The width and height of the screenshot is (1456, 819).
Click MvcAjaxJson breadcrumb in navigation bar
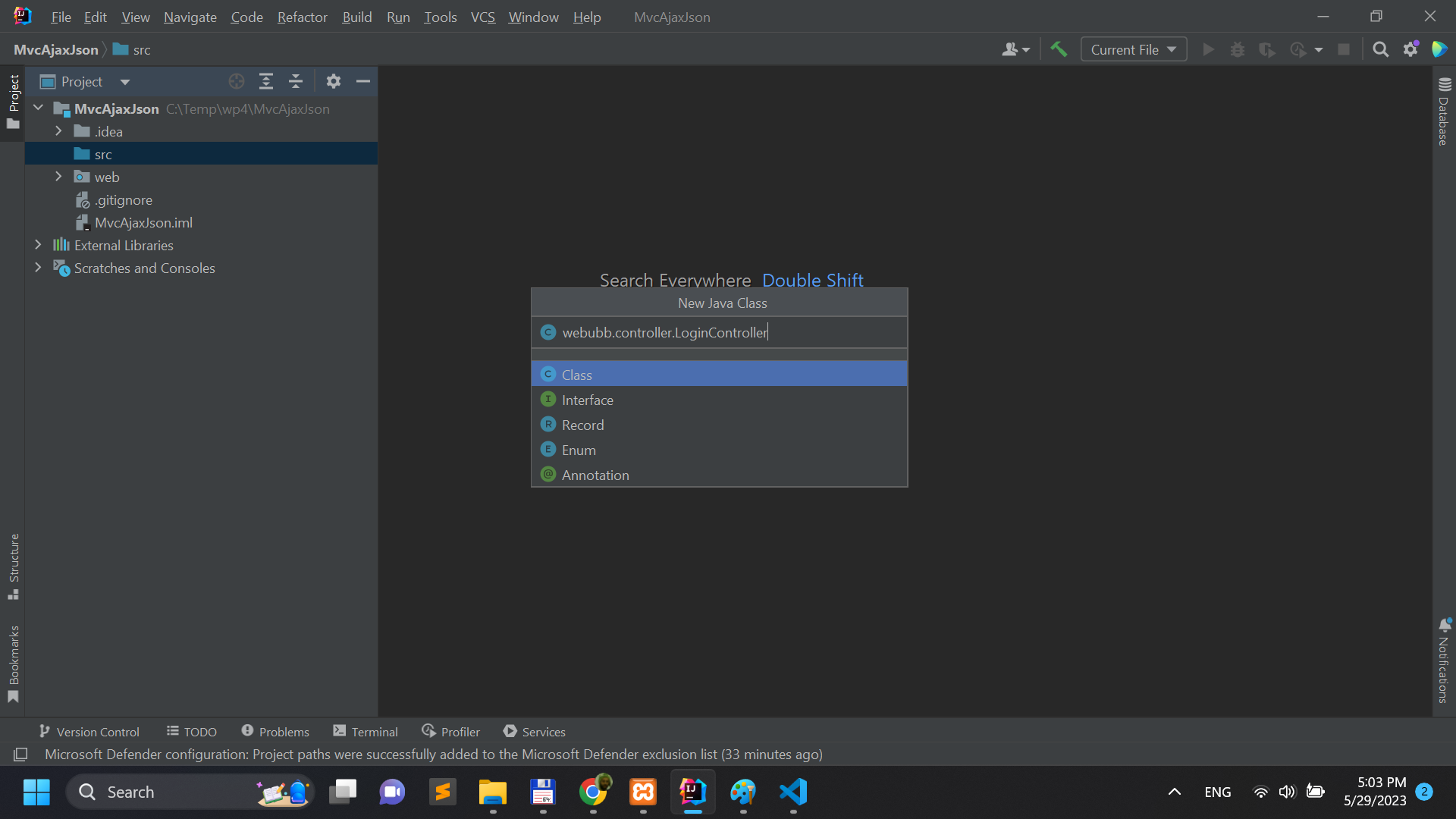(56, 49)
